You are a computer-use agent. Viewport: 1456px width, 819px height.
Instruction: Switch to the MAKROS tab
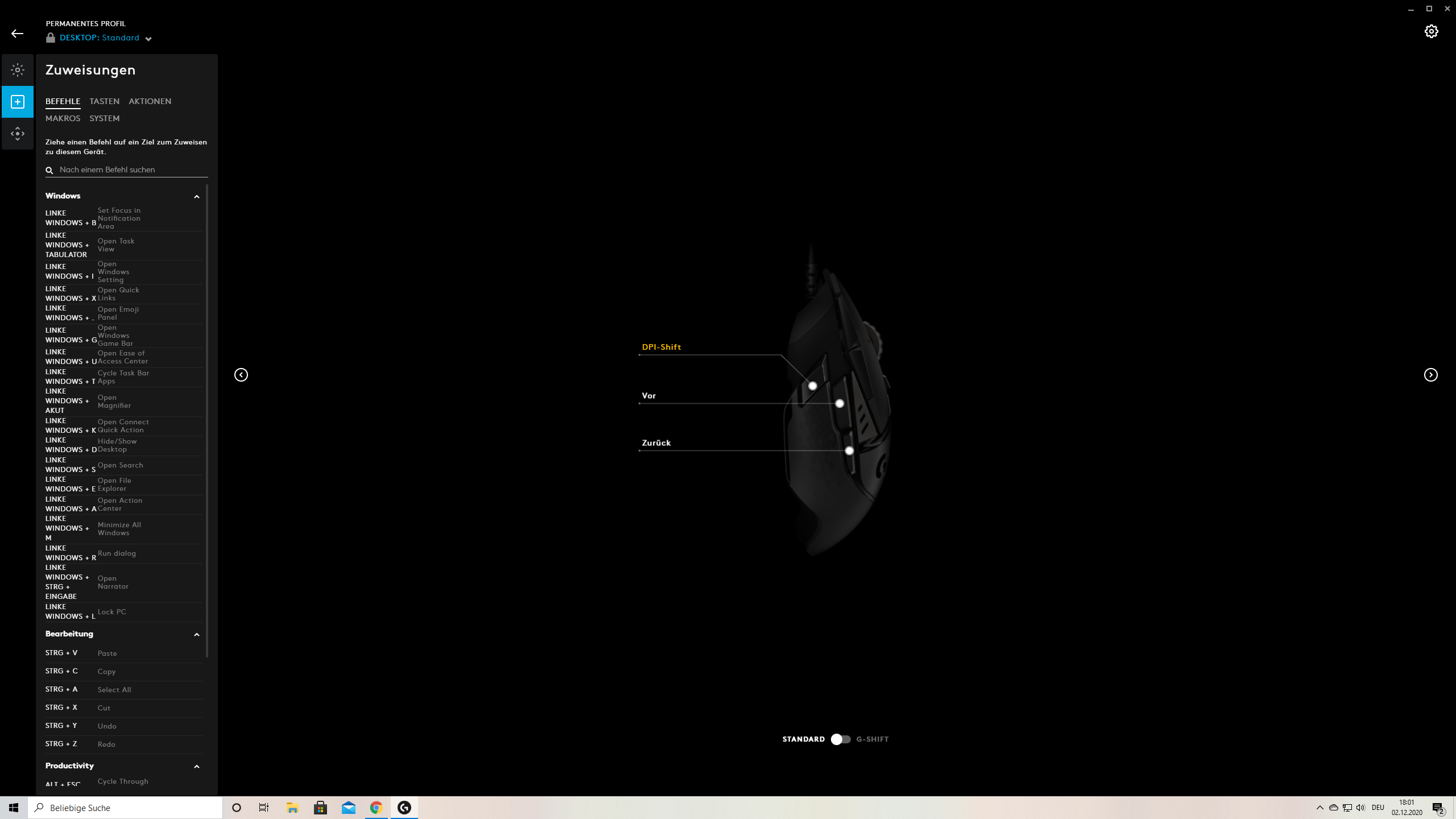point(63,118)
